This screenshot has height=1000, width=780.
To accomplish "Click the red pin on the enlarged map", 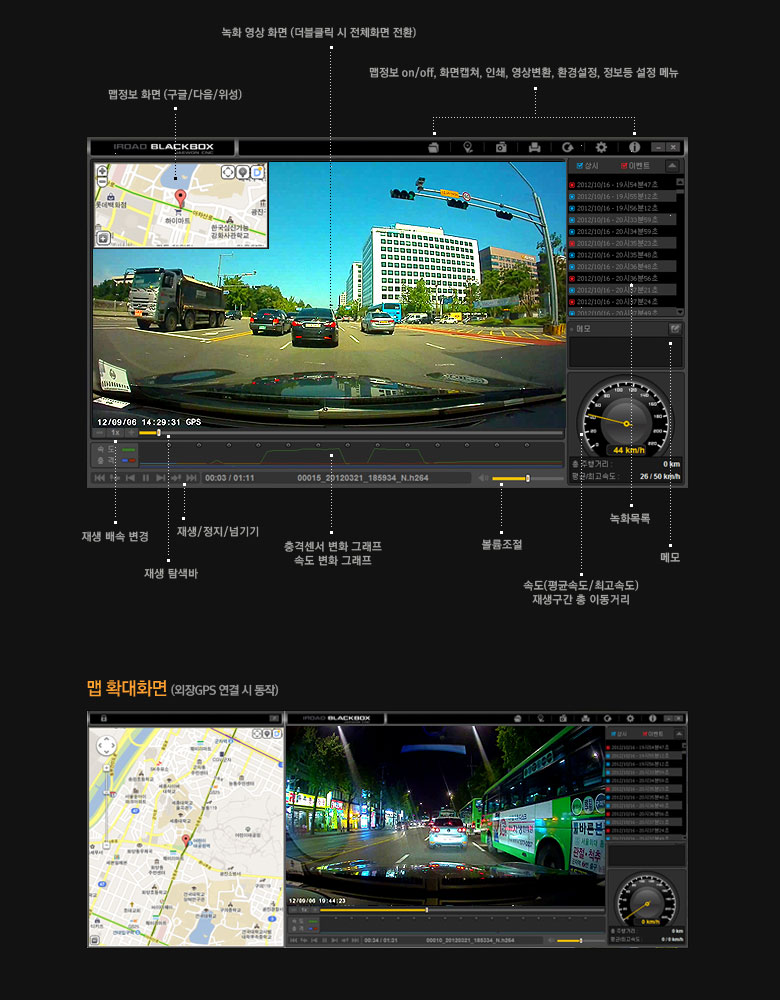I will click(x=186, y=840).
